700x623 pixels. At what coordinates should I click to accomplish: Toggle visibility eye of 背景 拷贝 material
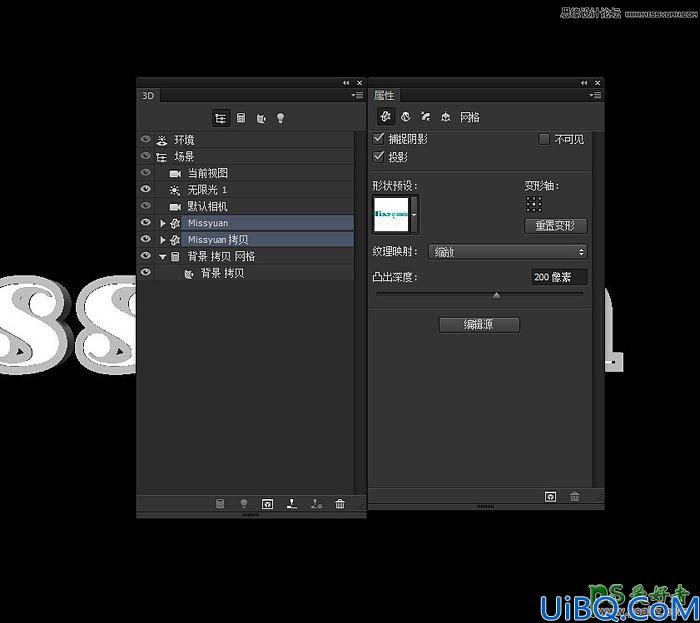pos(146,272)
